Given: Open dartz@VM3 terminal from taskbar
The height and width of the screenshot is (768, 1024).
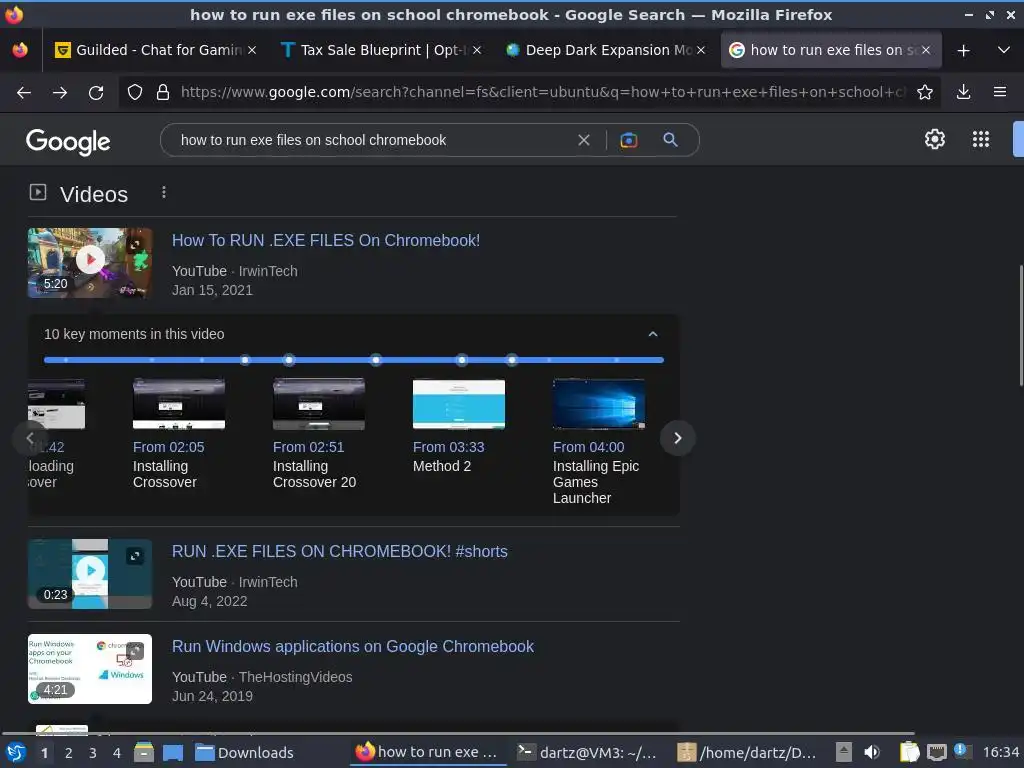Looking at the screenshot, I should [586, 753].
